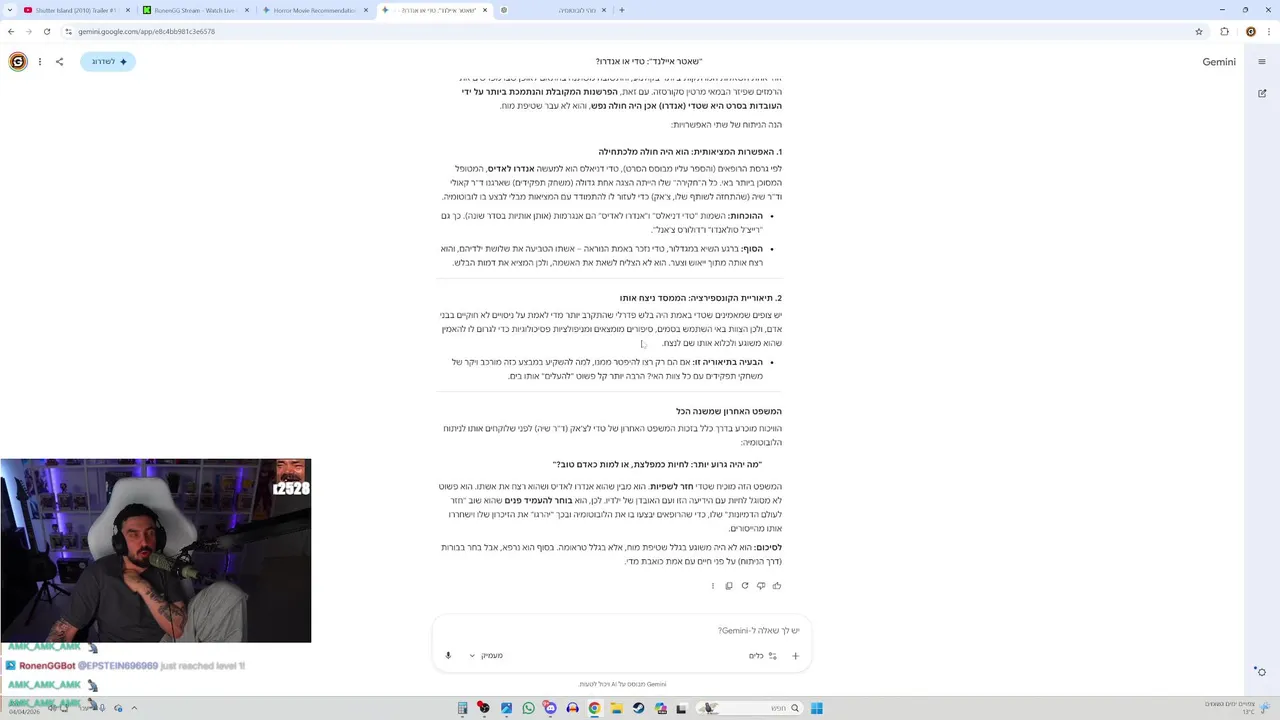Open the Tools button in the prompt box
This screenshot has width=1280, height=720.
[x=763, y=656]
